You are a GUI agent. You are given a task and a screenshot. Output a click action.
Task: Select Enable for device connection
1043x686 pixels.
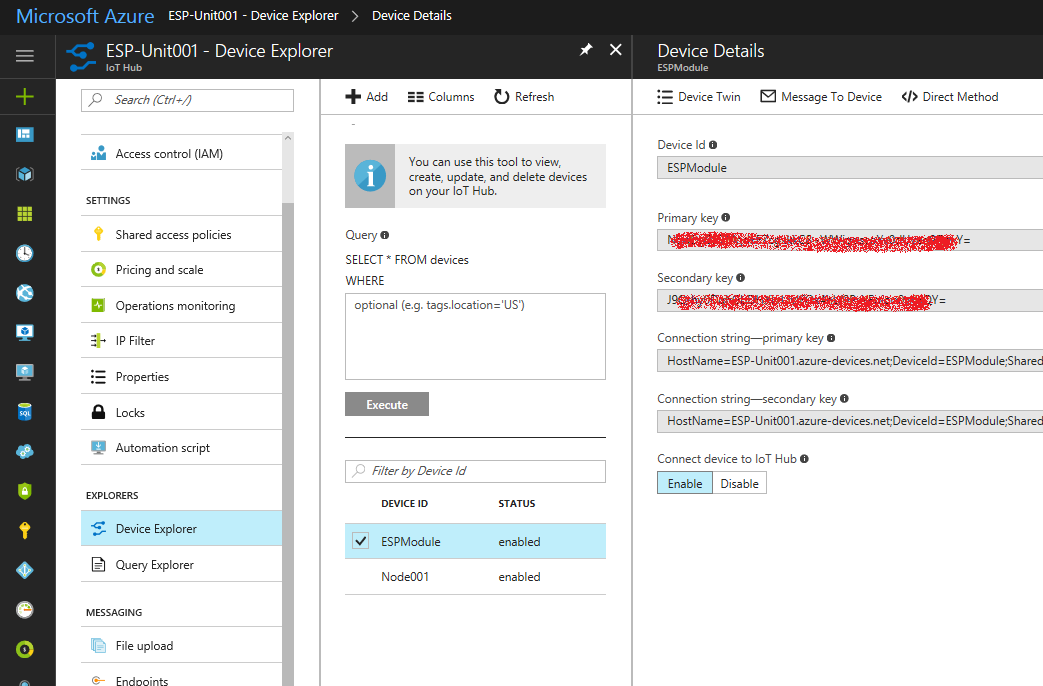pos(684,483)
